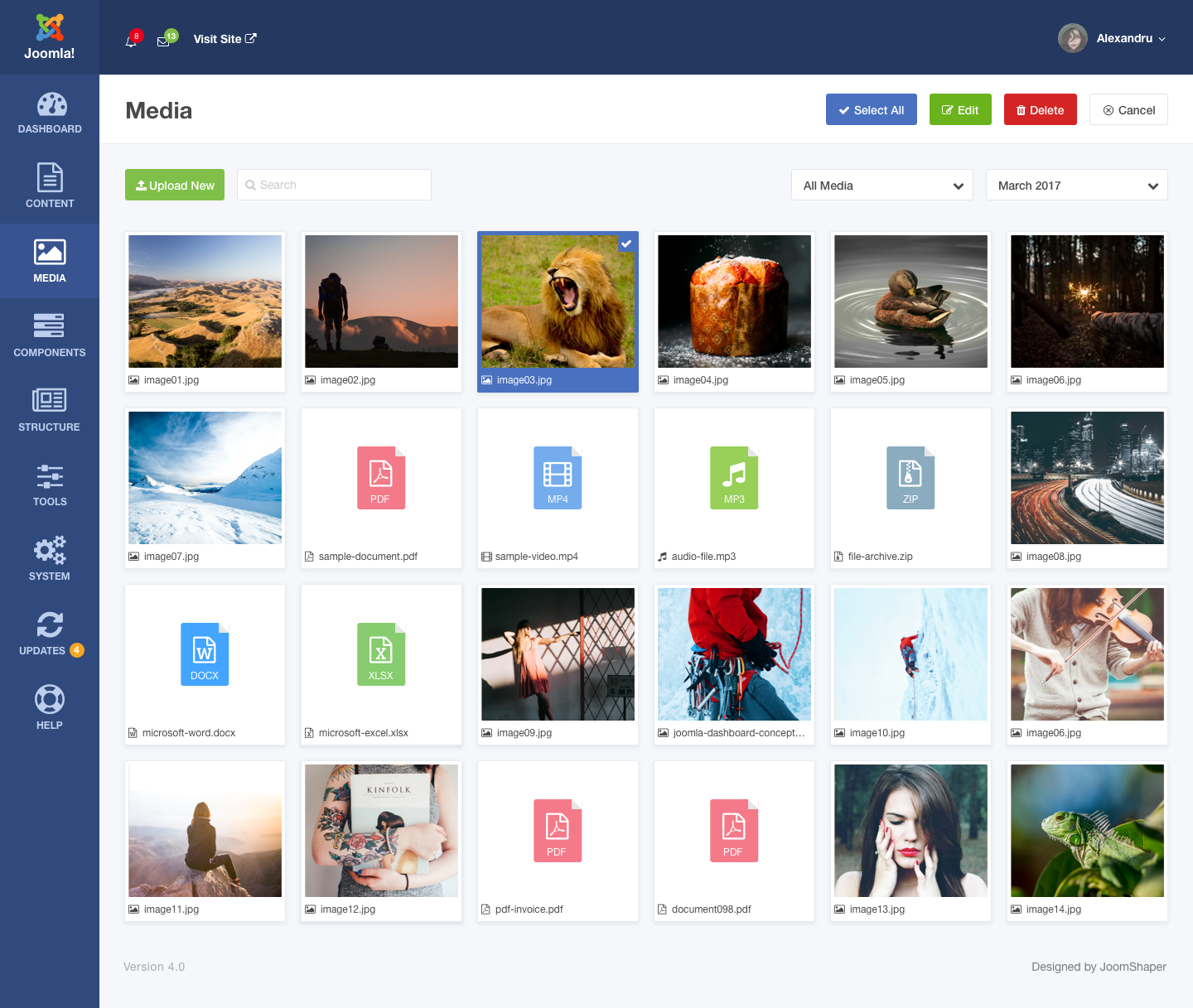
Task: Open the sample-video.mp4 file icon
Action: [558, 478]
